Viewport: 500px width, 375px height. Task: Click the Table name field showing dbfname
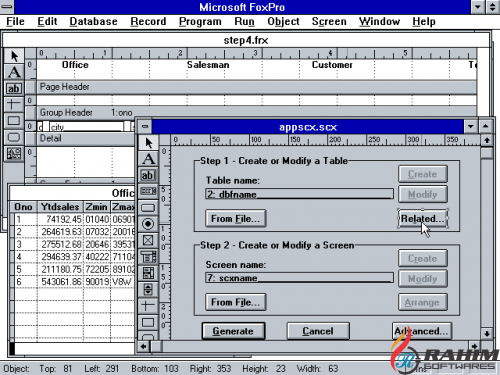299,194
